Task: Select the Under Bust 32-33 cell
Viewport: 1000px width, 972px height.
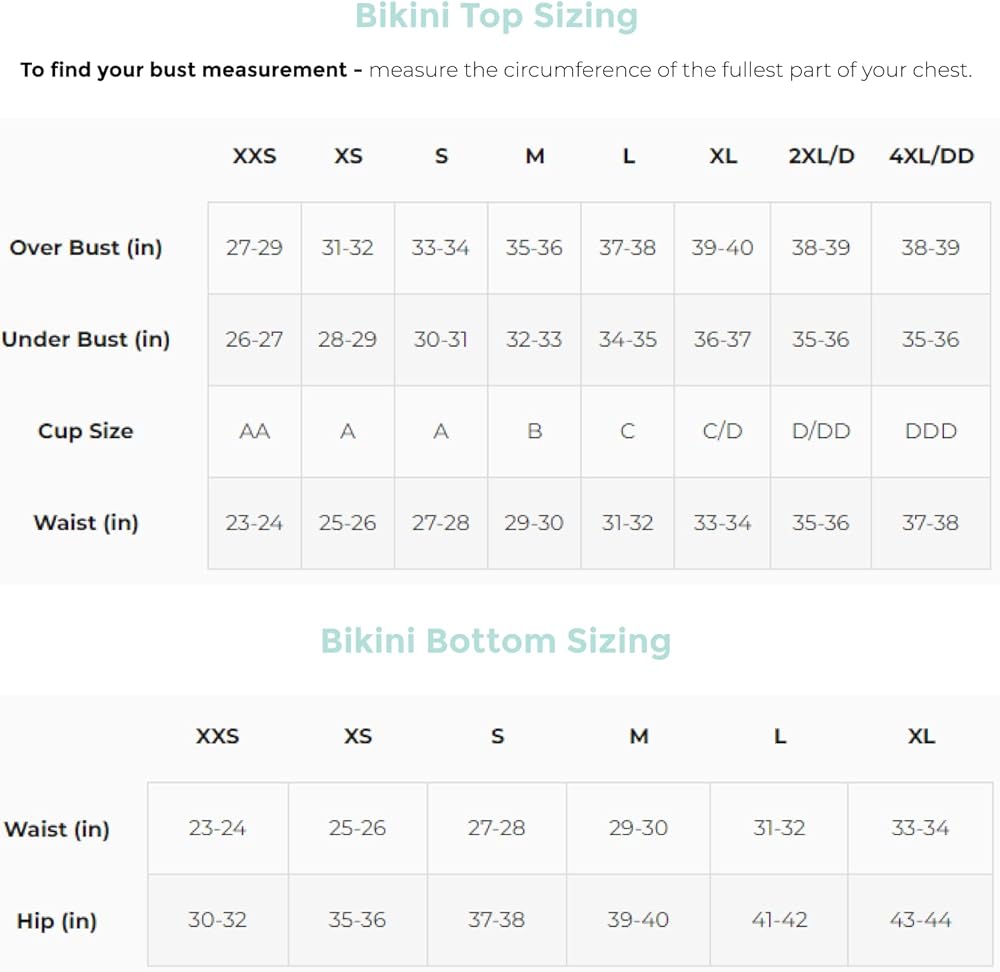Action: point(534,339)
